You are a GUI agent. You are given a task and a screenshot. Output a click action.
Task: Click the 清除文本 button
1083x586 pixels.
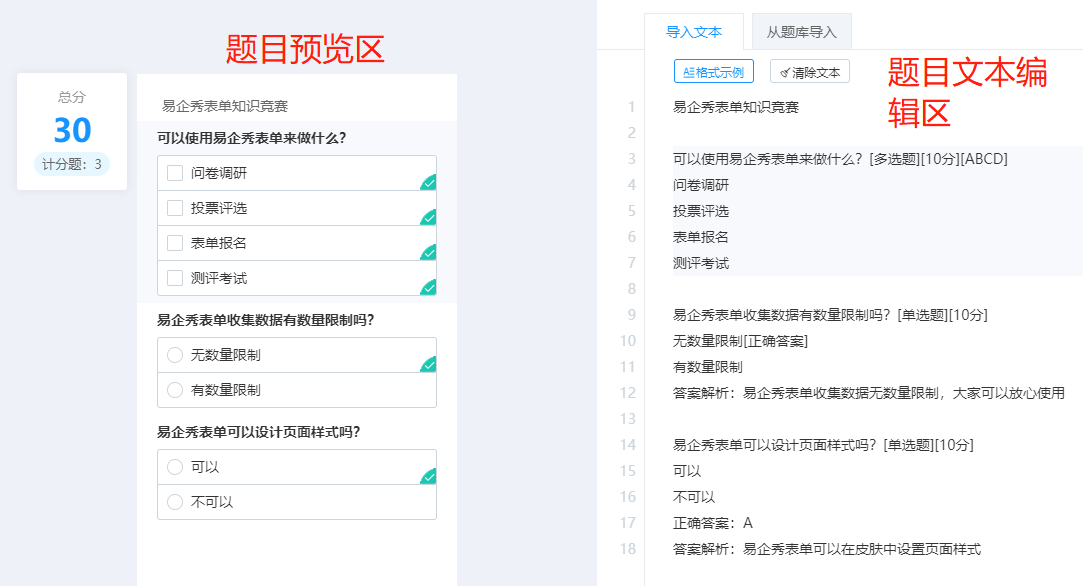[x=809, y=72]
